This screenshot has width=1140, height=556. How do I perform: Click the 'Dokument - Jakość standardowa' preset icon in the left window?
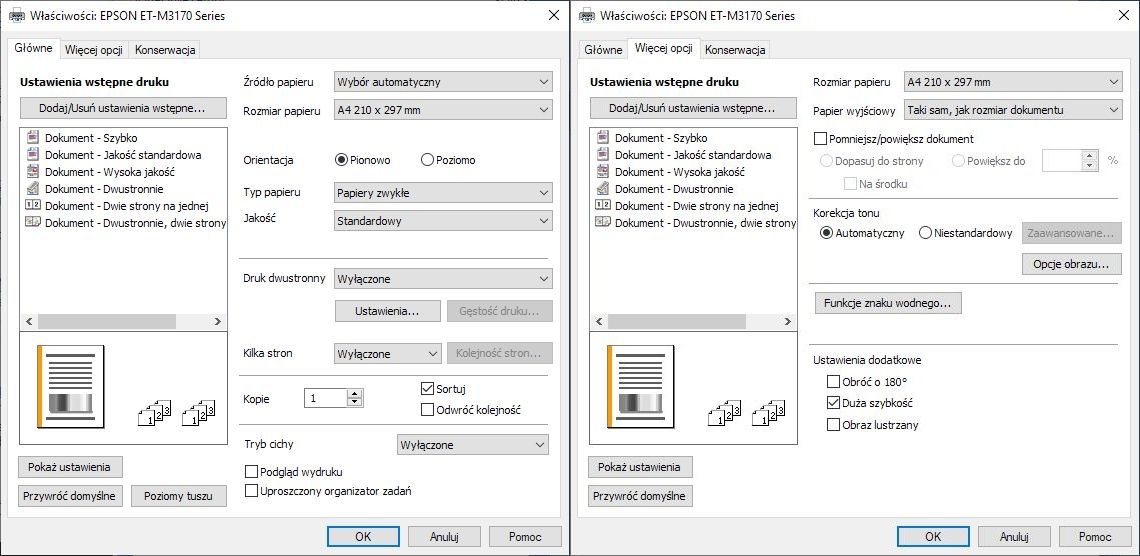tap(33, 154)
